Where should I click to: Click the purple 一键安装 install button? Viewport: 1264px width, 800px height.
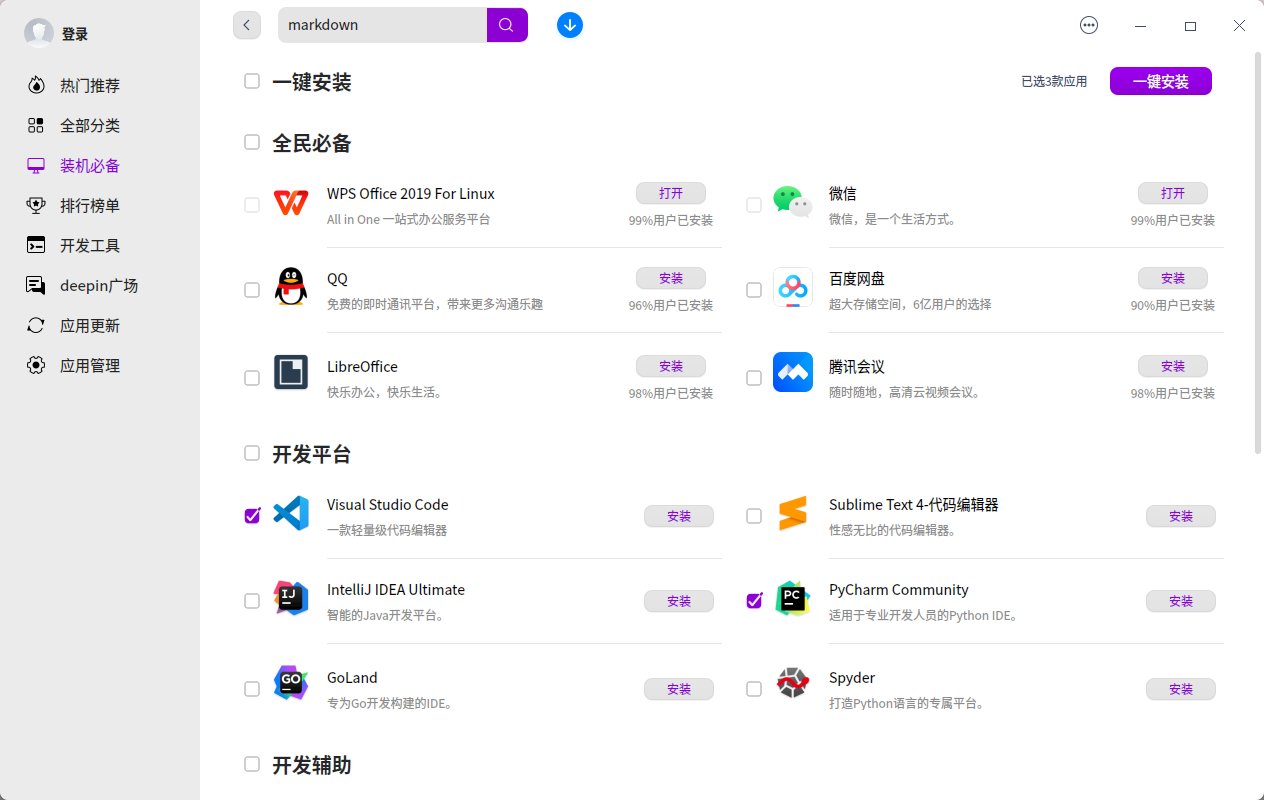1160,81
